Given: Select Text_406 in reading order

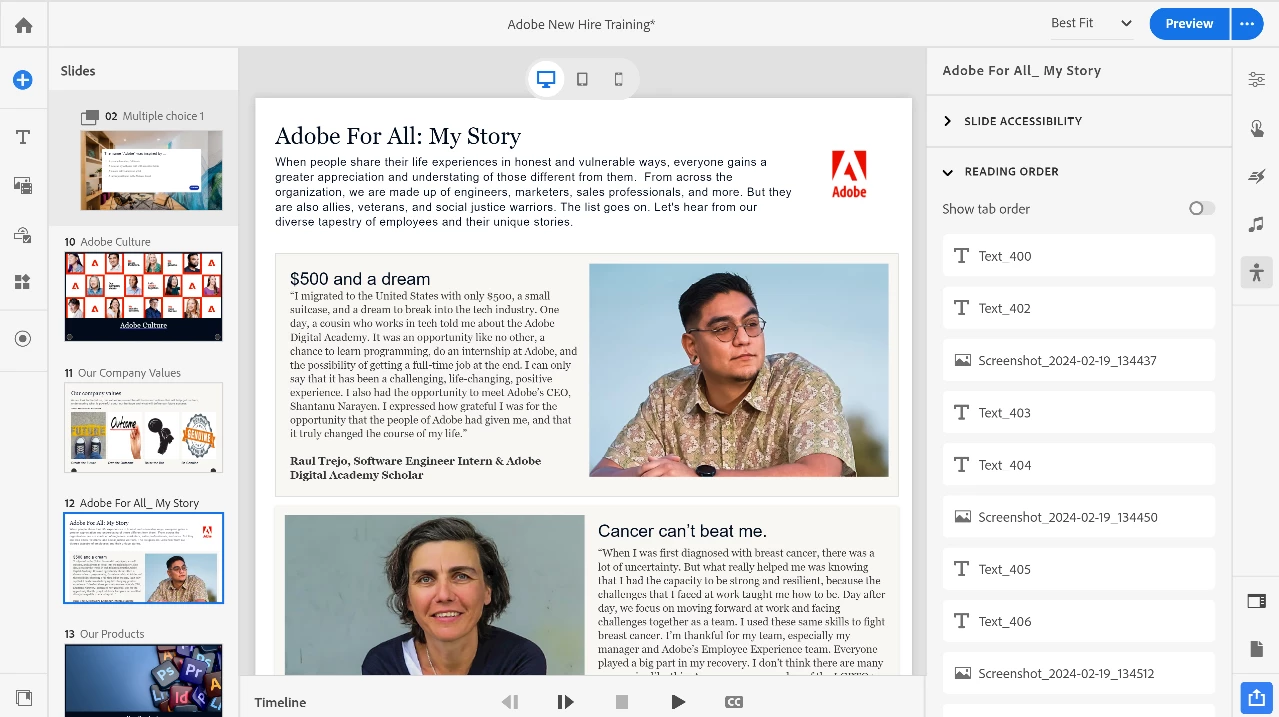Looking at the screenshot, I should pyautogui.click(x=1078, y=621).
